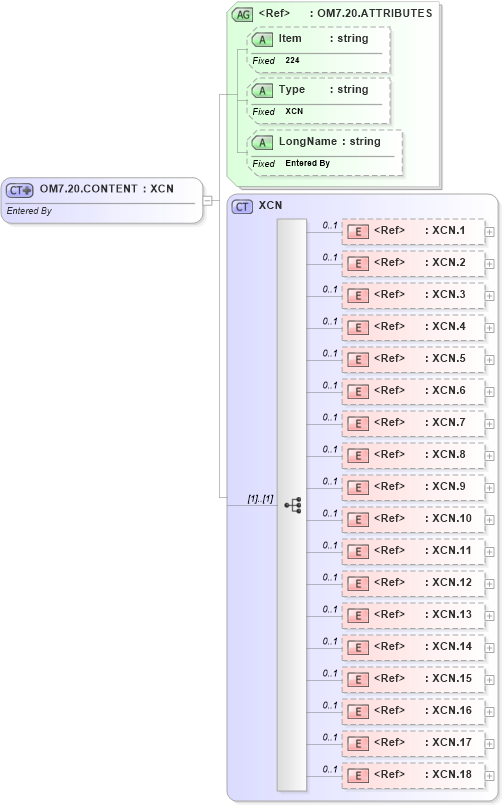Click the A icon beside Item attribute
This screenshot has width=502, height=805.
[x=262, y=40]
